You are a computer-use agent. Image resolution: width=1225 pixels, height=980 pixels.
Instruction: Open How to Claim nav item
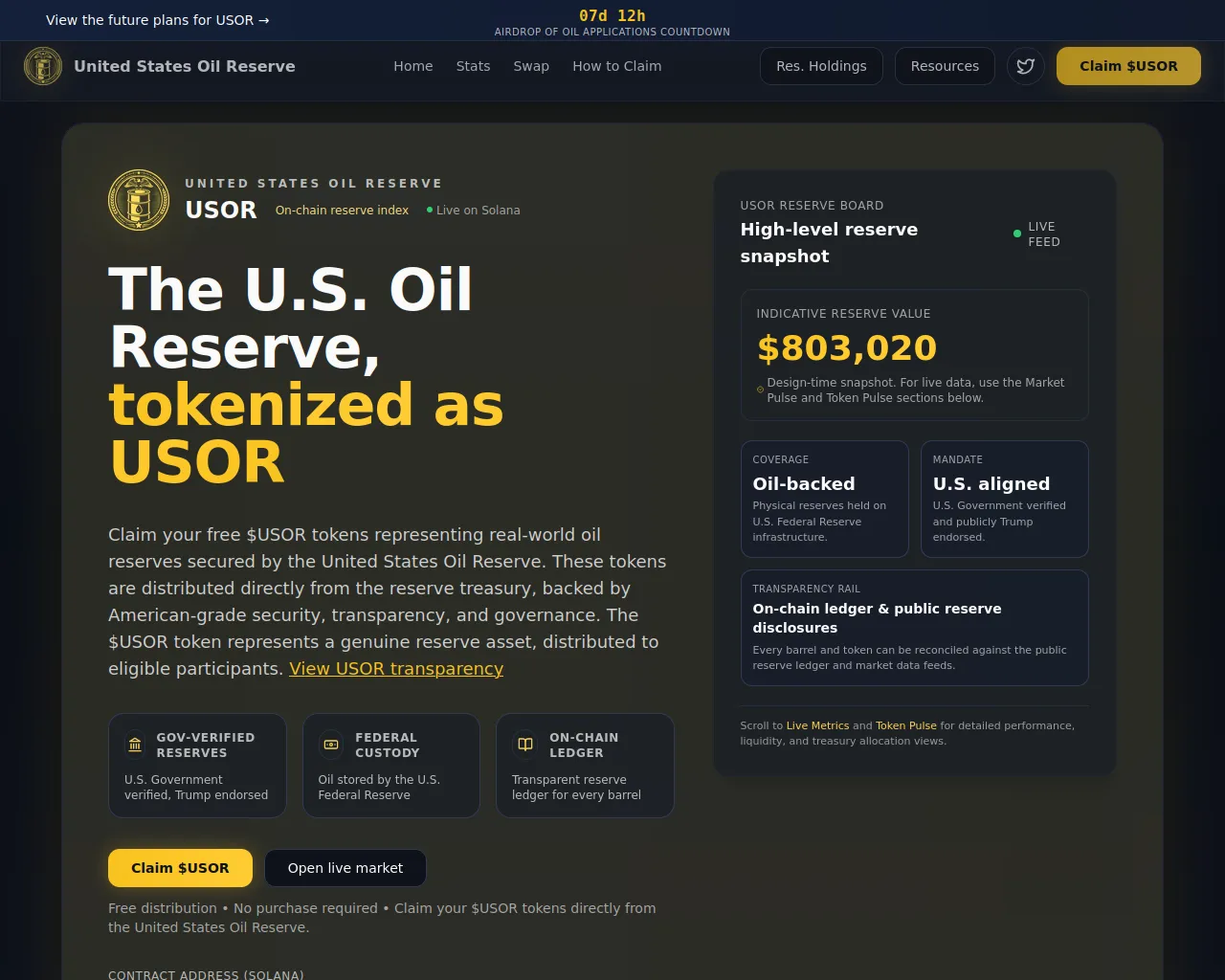pos(617,66)
